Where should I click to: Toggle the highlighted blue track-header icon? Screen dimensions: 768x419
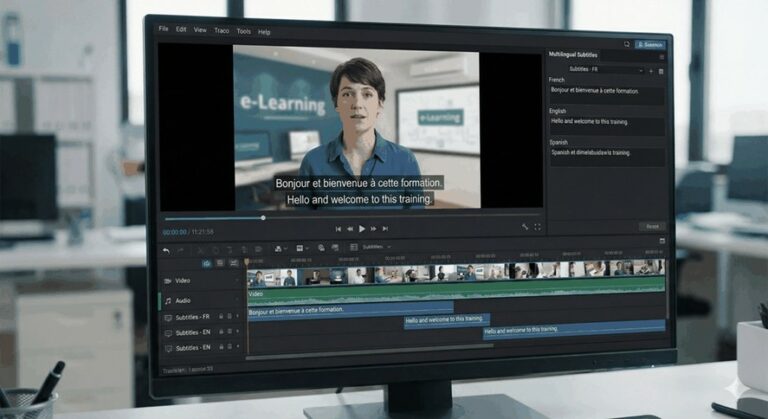[207, 263]
